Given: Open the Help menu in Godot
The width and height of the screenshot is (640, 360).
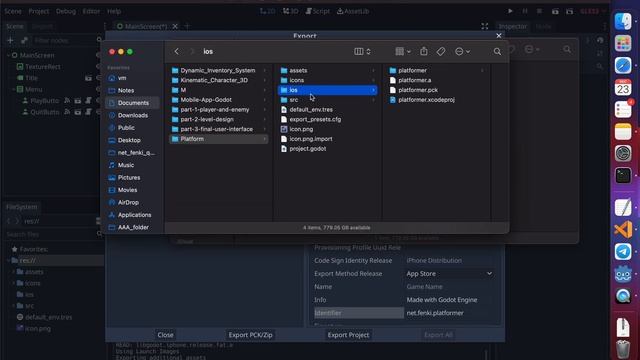Looking at the screenshot, I should coord(114,11).
